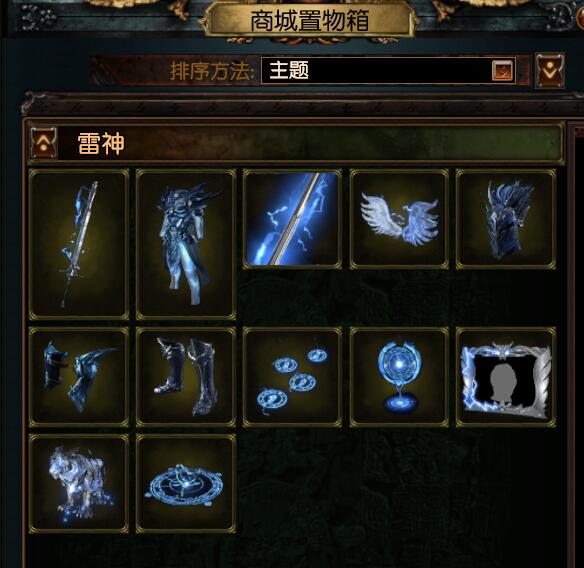Select the Thunder God helmet skin
Viewport: 584px width, 568px height.
point(506,219)
